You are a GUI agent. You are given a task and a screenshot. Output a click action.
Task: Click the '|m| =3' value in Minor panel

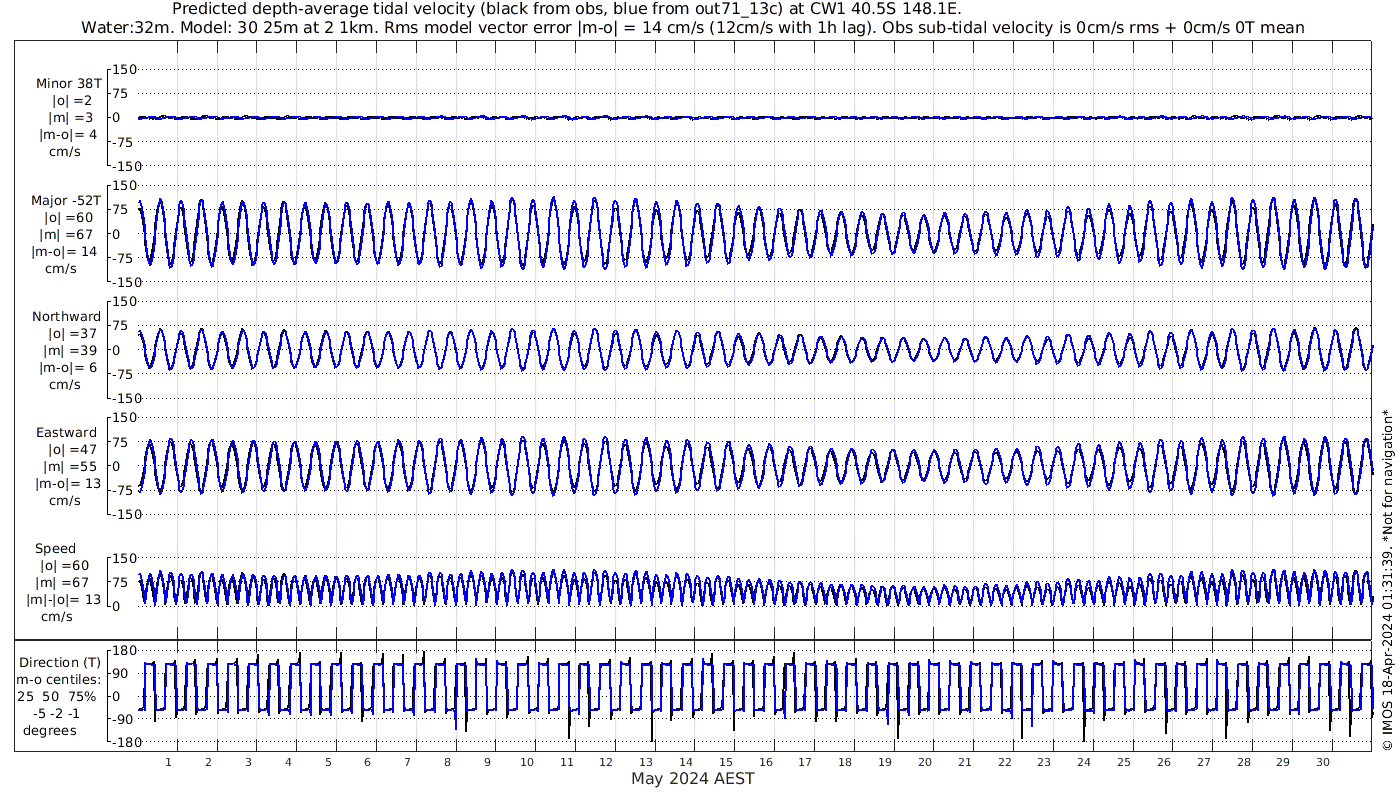coord(72,118)
